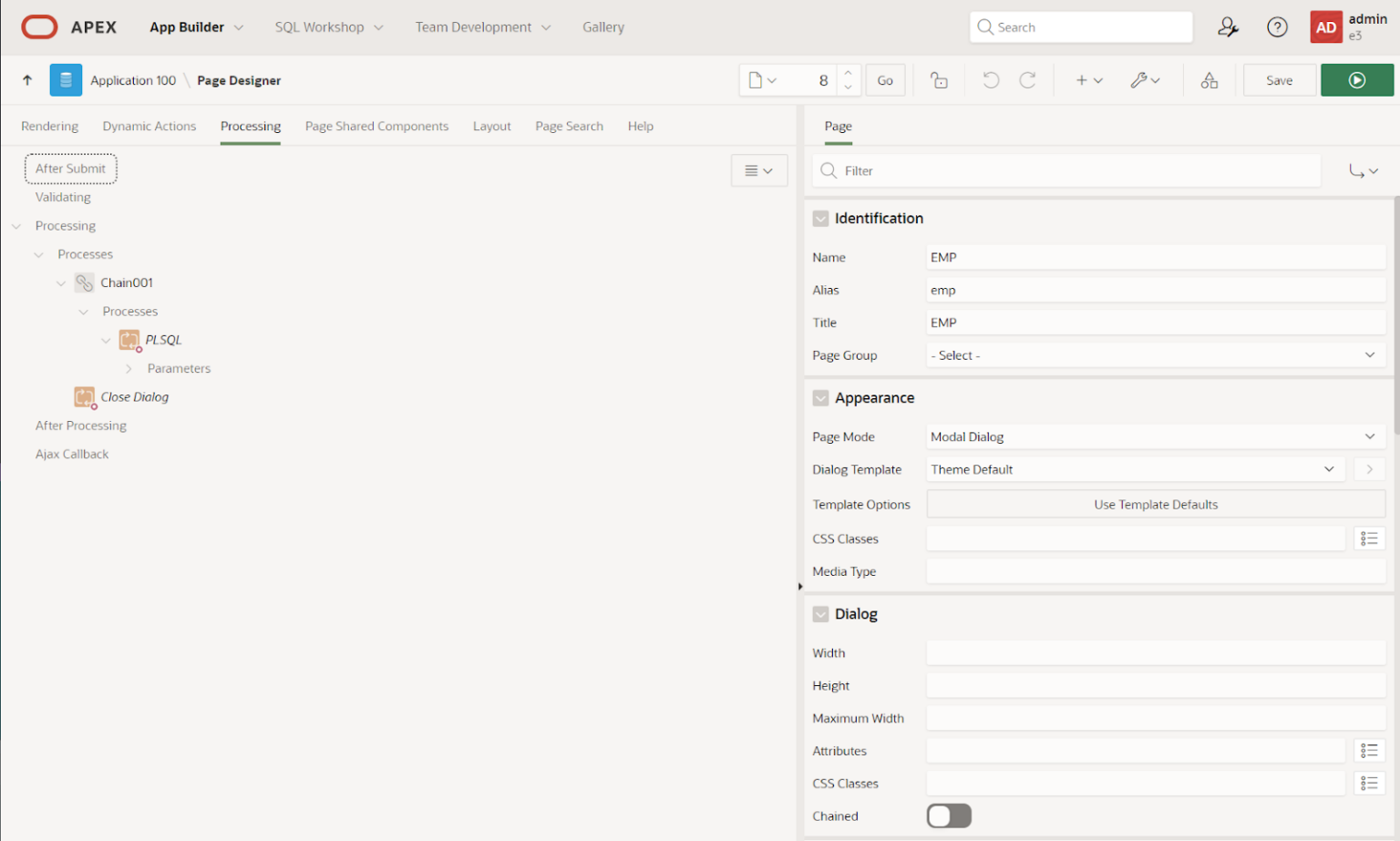Redo the last change
Image resolution: width=1400 pixels, height=841 pixels.
click(1027, 80)
